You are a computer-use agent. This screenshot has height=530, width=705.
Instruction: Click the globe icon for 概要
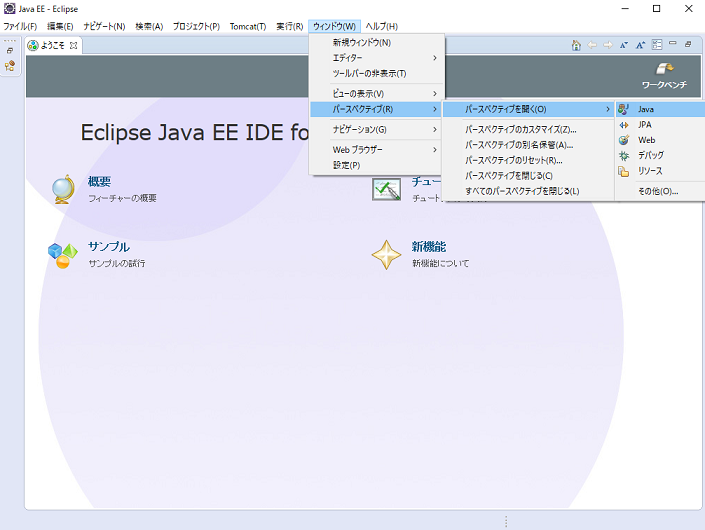coord(63,189)
